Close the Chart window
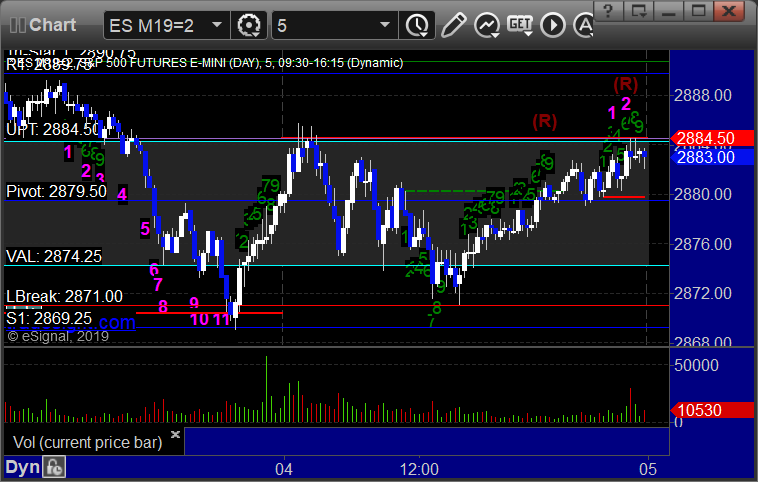This screenshot has width=758, height=482. point(729,11)
